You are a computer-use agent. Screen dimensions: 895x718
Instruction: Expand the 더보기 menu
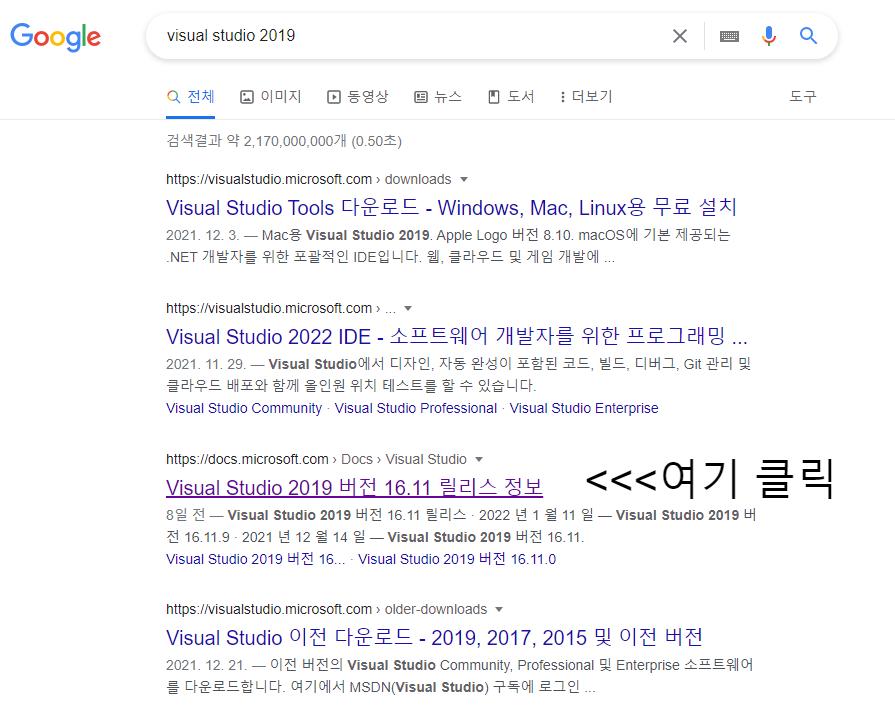pos(586,96)
